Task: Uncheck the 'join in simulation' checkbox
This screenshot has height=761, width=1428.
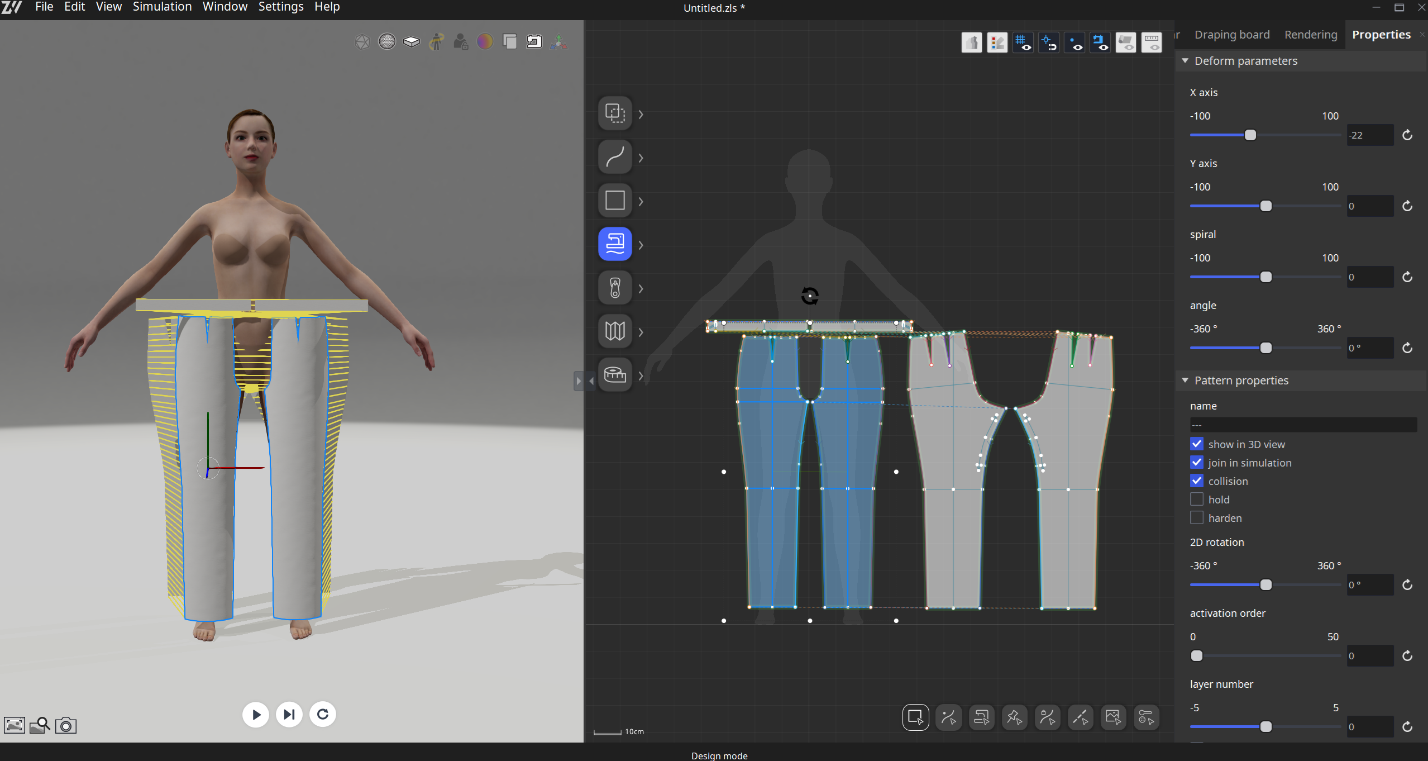Action: [1196, 463]
